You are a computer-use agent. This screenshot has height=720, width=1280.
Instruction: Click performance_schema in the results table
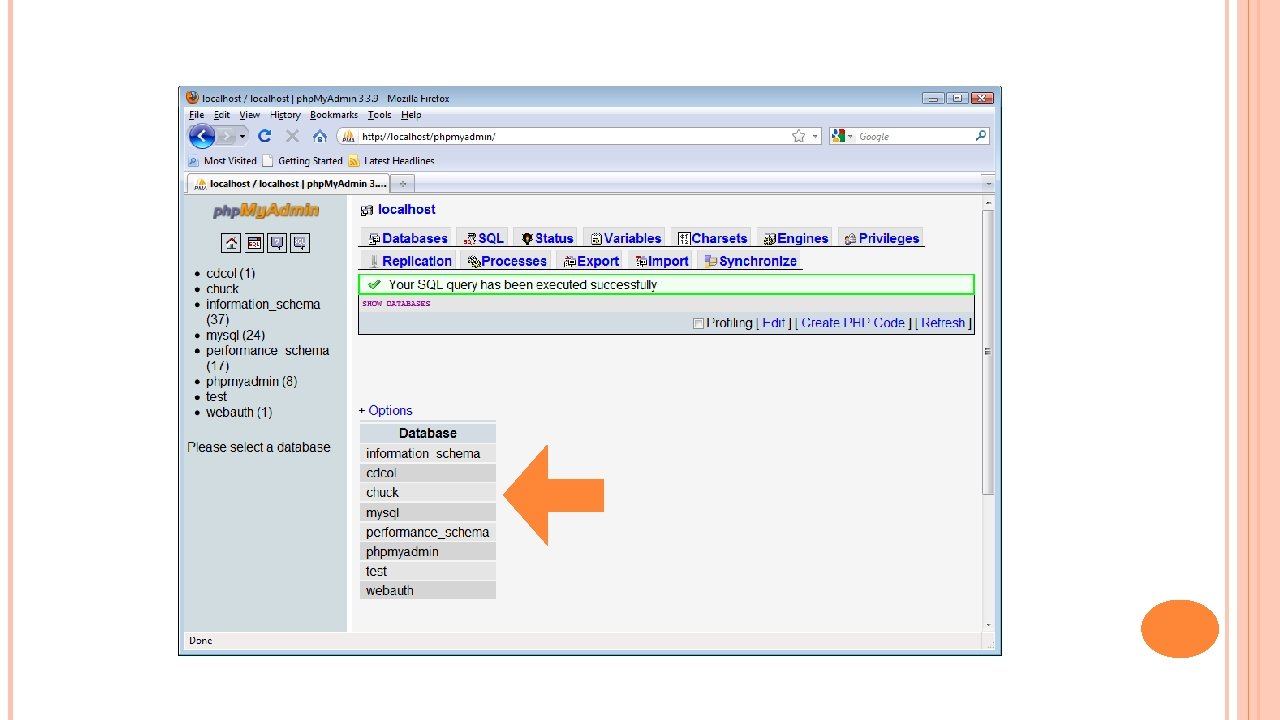427,532
